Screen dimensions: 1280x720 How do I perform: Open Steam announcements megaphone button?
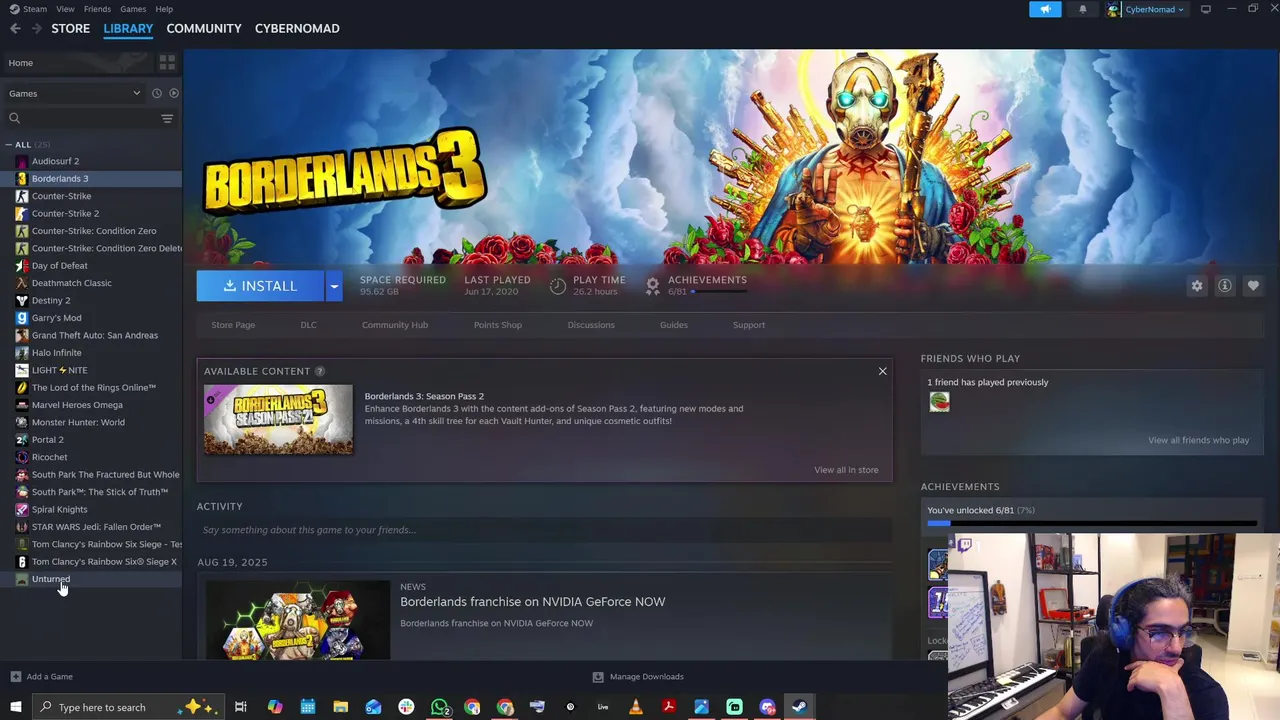(x=1045, y=9)
